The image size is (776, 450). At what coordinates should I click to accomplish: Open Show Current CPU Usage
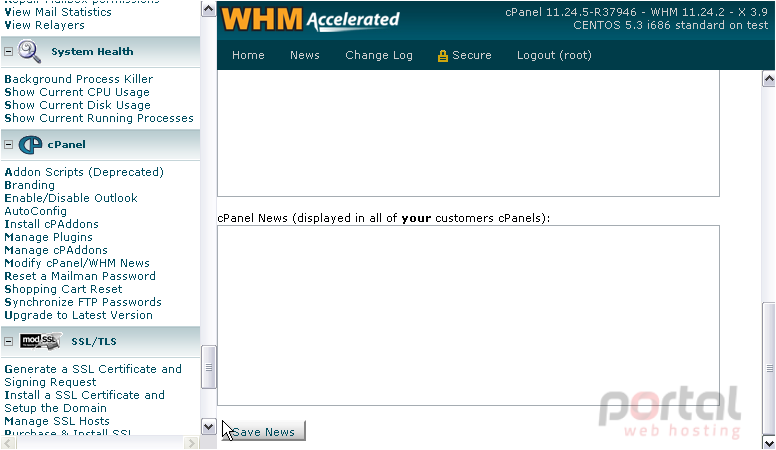77,92
